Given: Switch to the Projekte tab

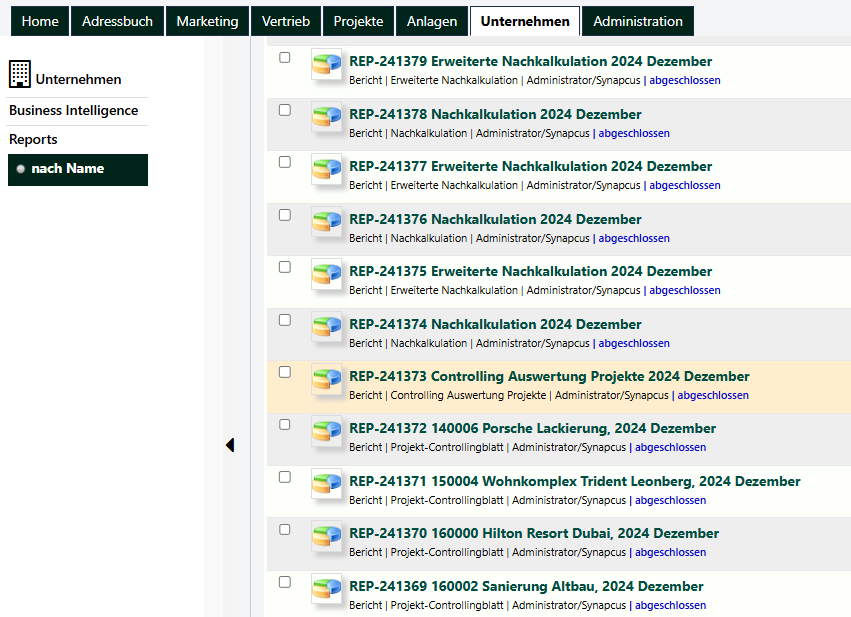Looking at the screenshot, I should (x=358, y=21).
